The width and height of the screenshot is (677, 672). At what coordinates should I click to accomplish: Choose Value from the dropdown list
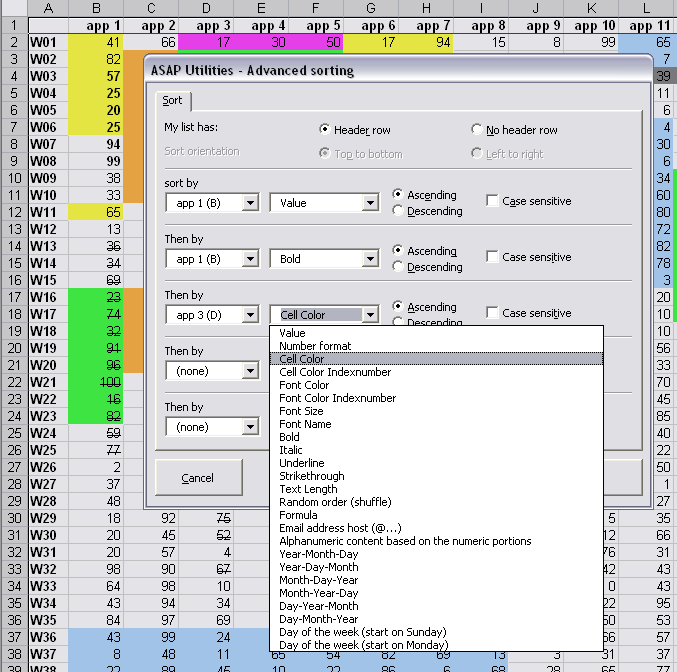pos(436,333)
